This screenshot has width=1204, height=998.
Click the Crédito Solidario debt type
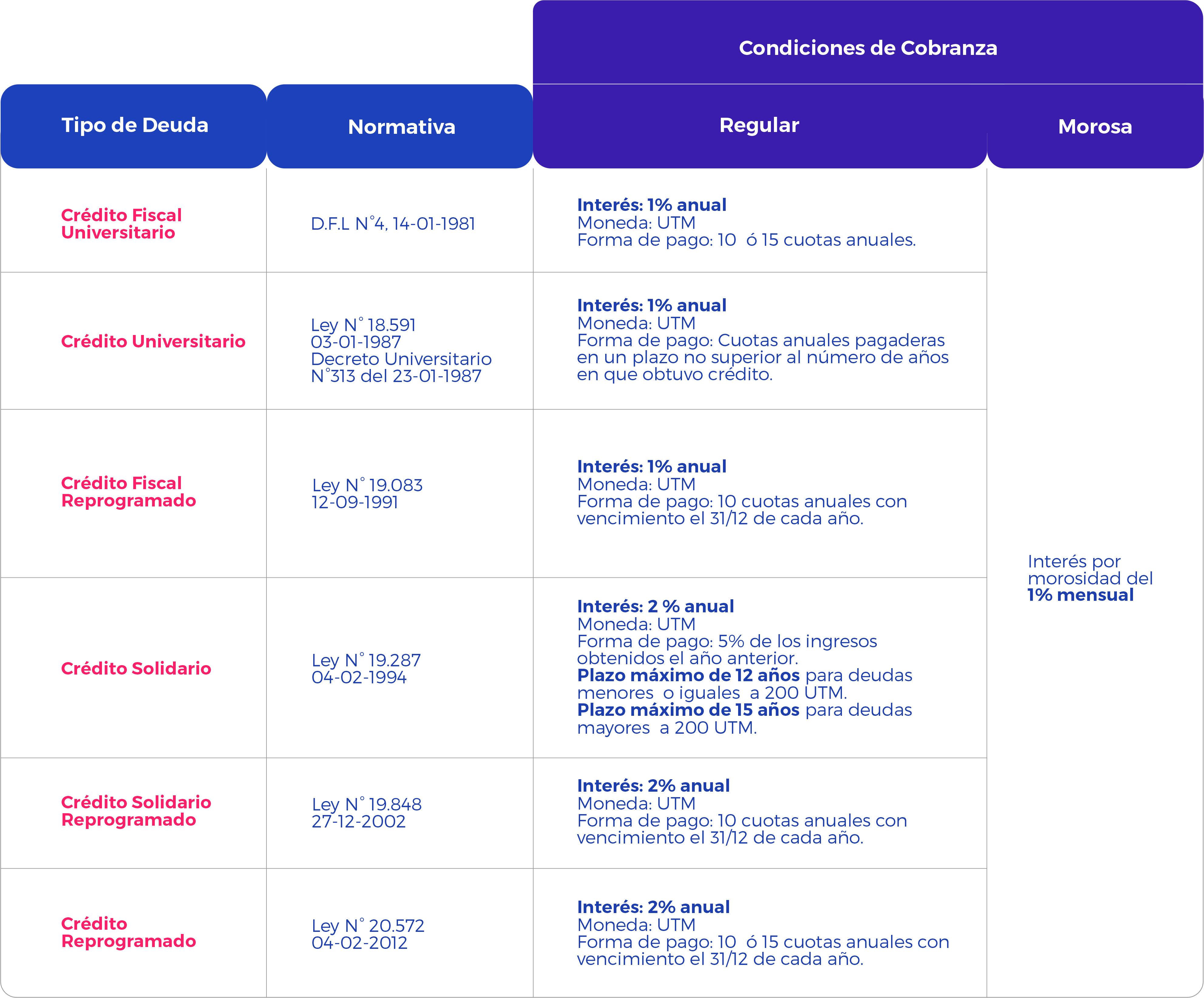(136, 668)
